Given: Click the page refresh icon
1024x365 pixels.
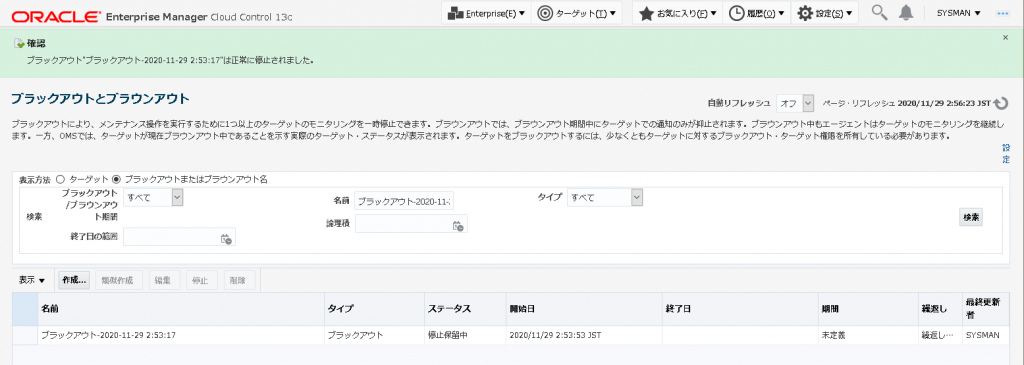Looking at the screenshot, I should (1001, 103).
